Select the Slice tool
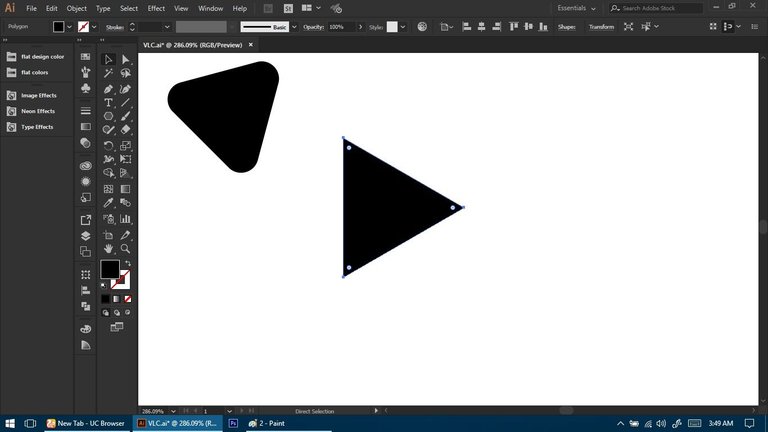 125,235
